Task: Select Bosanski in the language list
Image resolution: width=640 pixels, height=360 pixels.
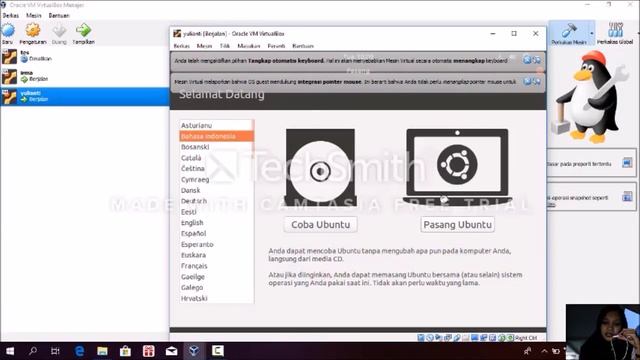Action: (x=216, y=147)
